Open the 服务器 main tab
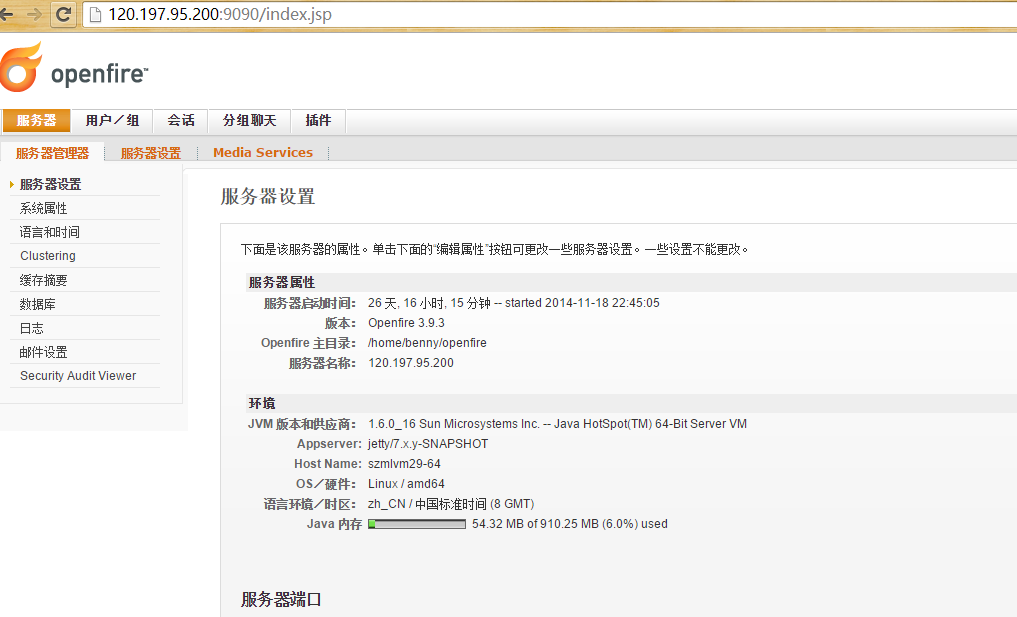This screenshot has height=617, width=1017. [36, 121]
